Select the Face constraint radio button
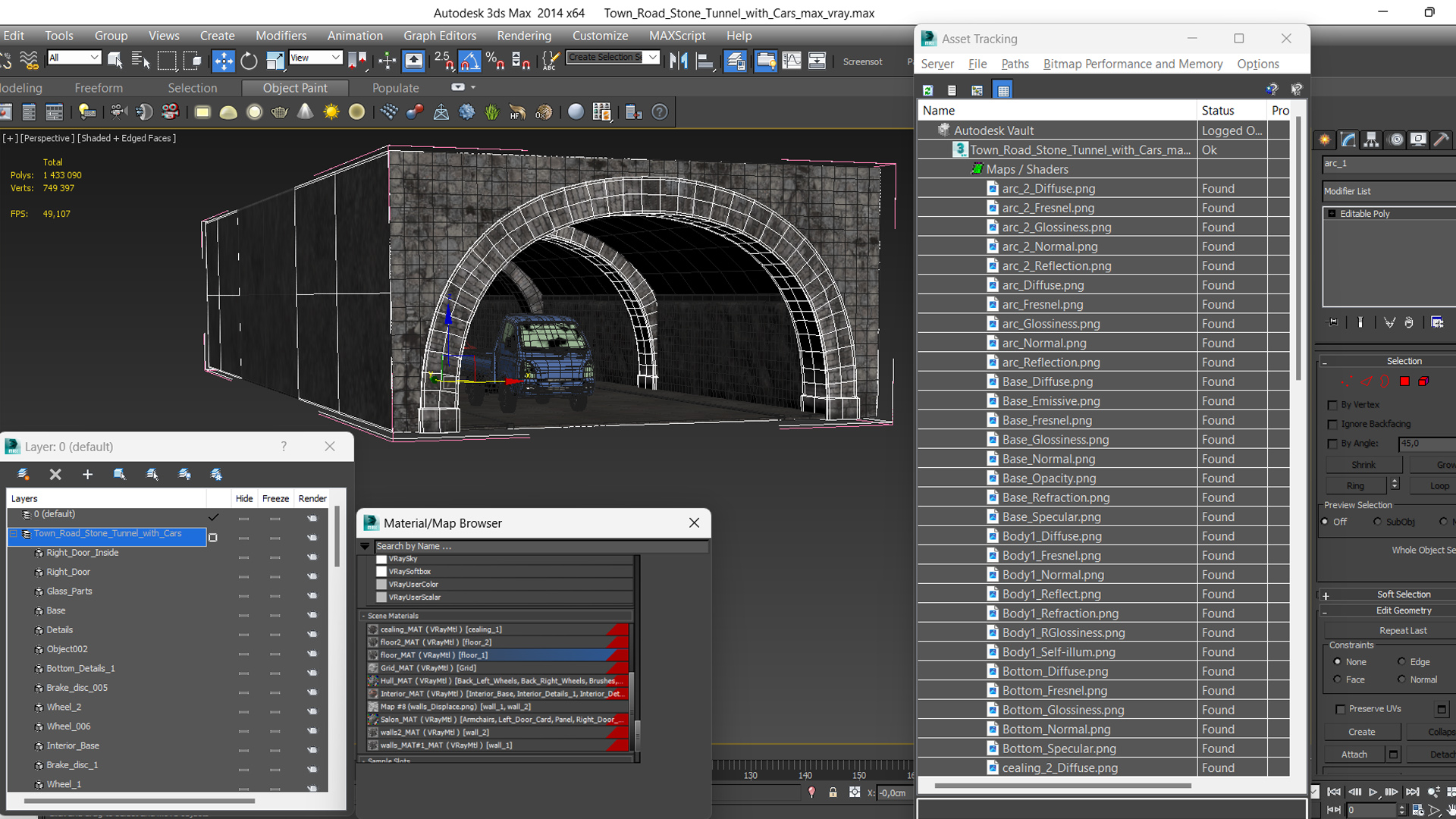 click(x=1337, y=679)
